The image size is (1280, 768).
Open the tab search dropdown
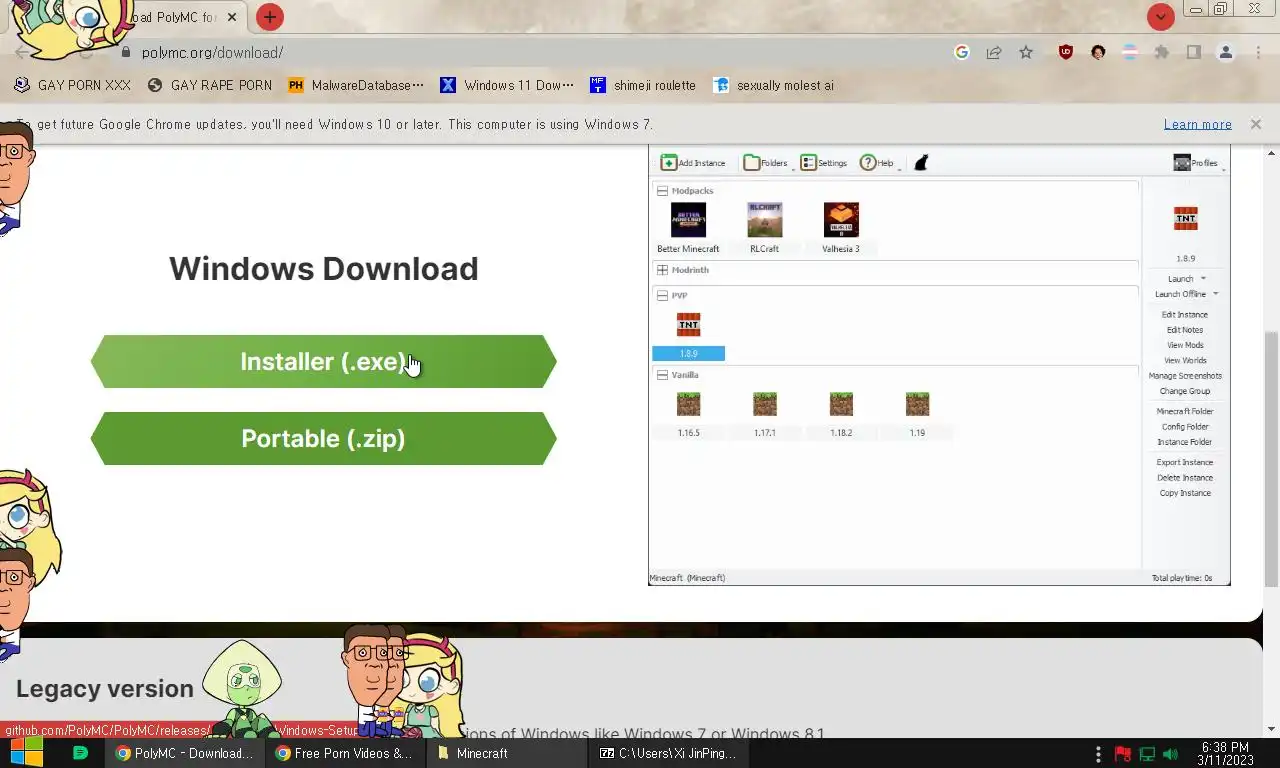1160,17
